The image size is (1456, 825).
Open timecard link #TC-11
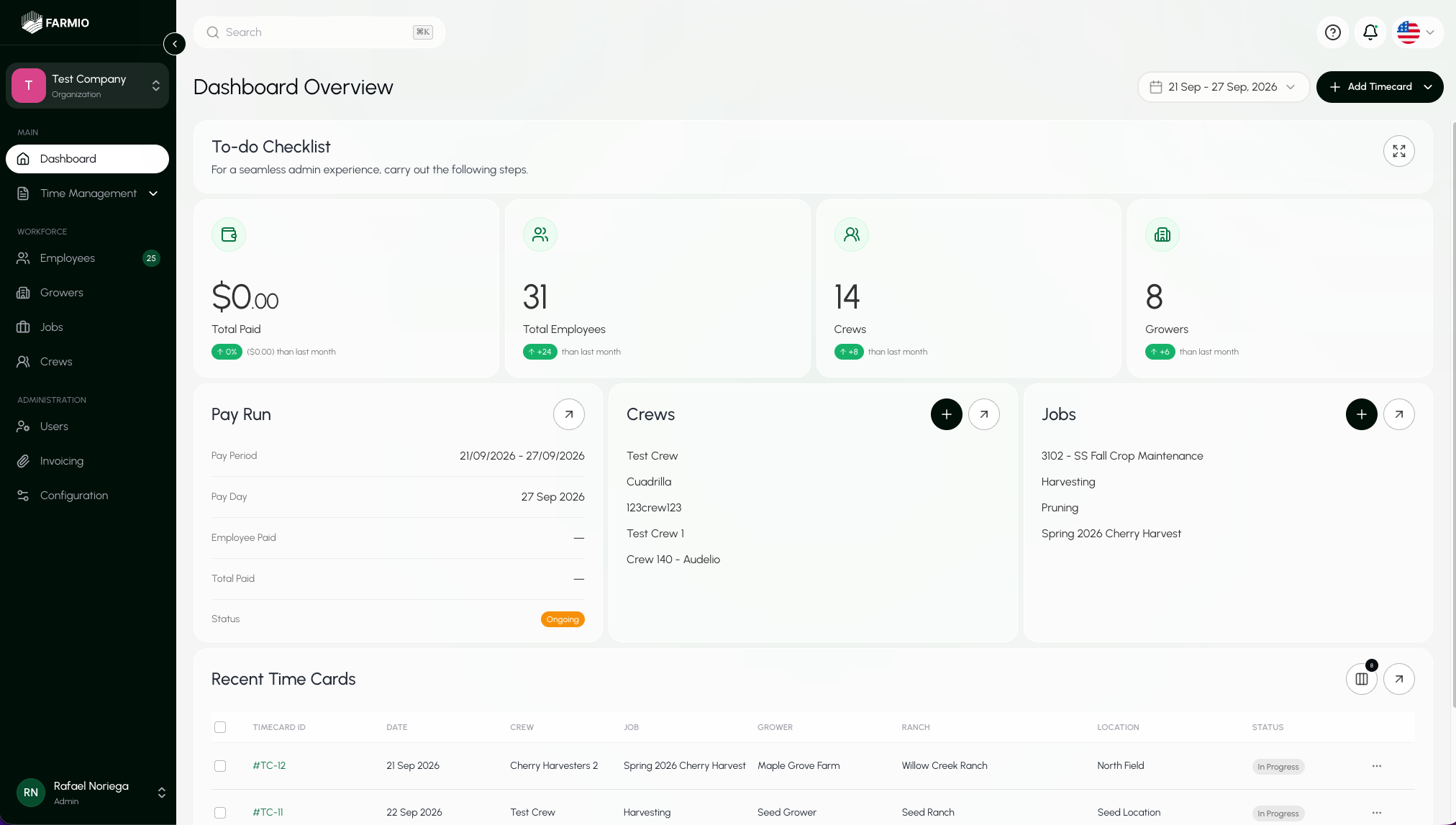(x=268, y=813)
